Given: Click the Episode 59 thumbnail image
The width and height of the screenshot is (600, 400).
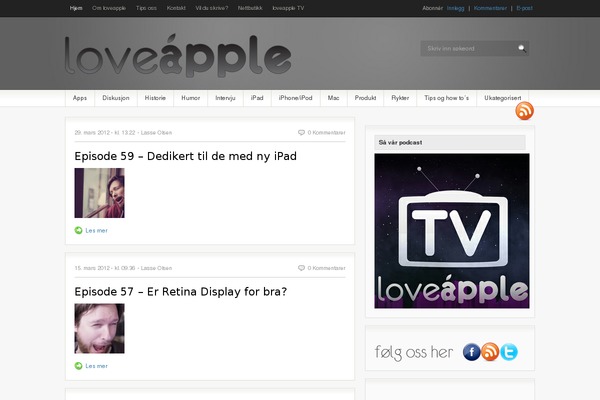Looking at the screenshot, I should (99, 193).
